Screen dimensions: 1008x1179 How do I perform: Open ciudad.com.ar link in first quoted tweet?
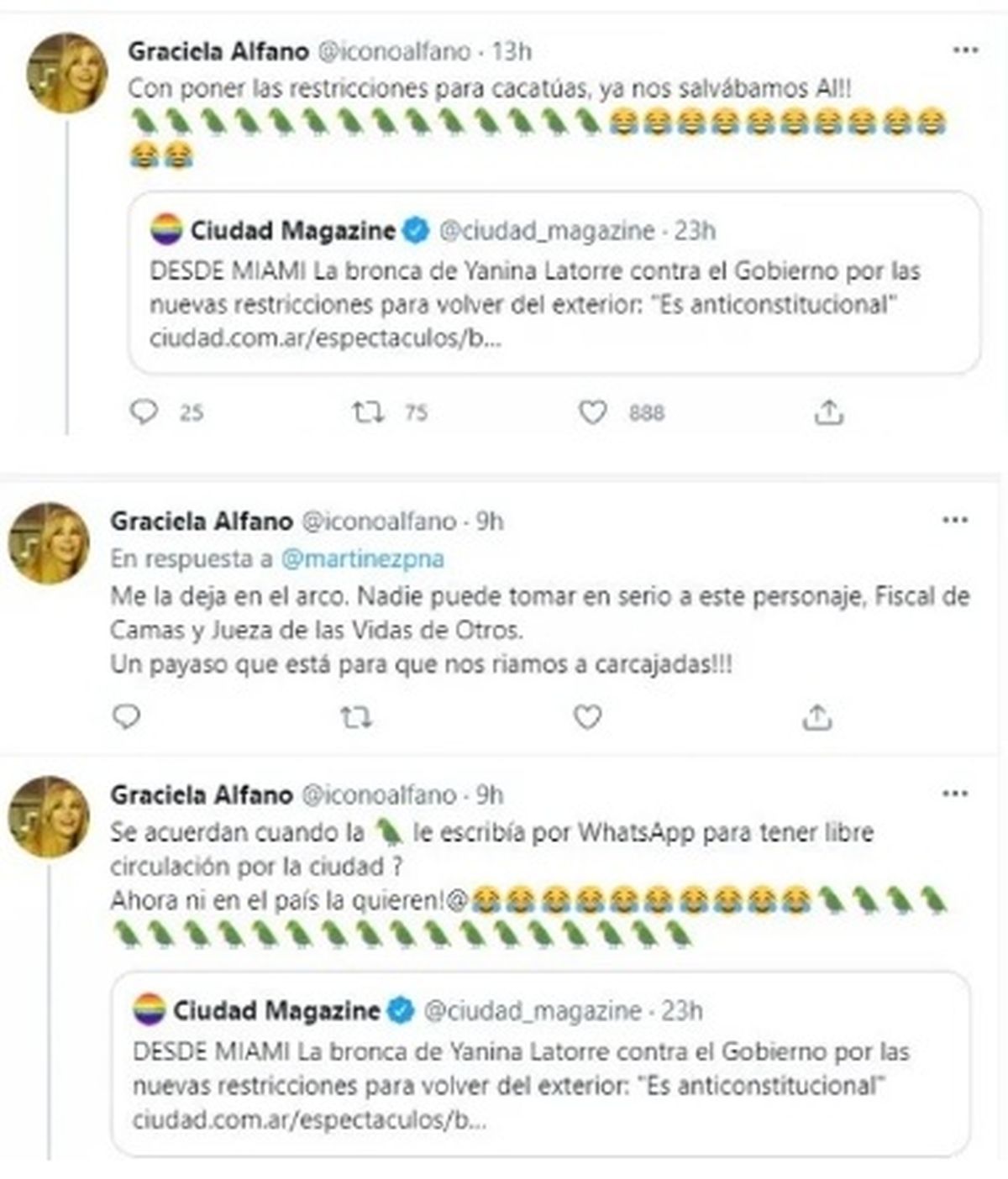[x=326, y=339]
